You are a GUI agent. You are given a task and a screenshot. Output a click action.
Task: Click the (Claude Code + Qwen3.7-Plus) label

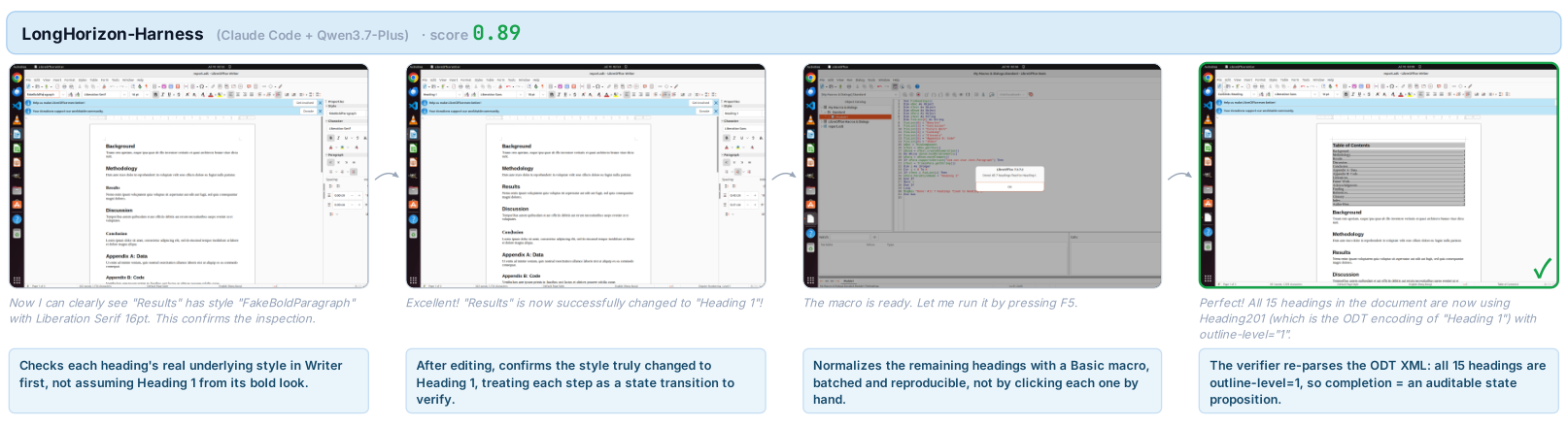pos(313,35)
